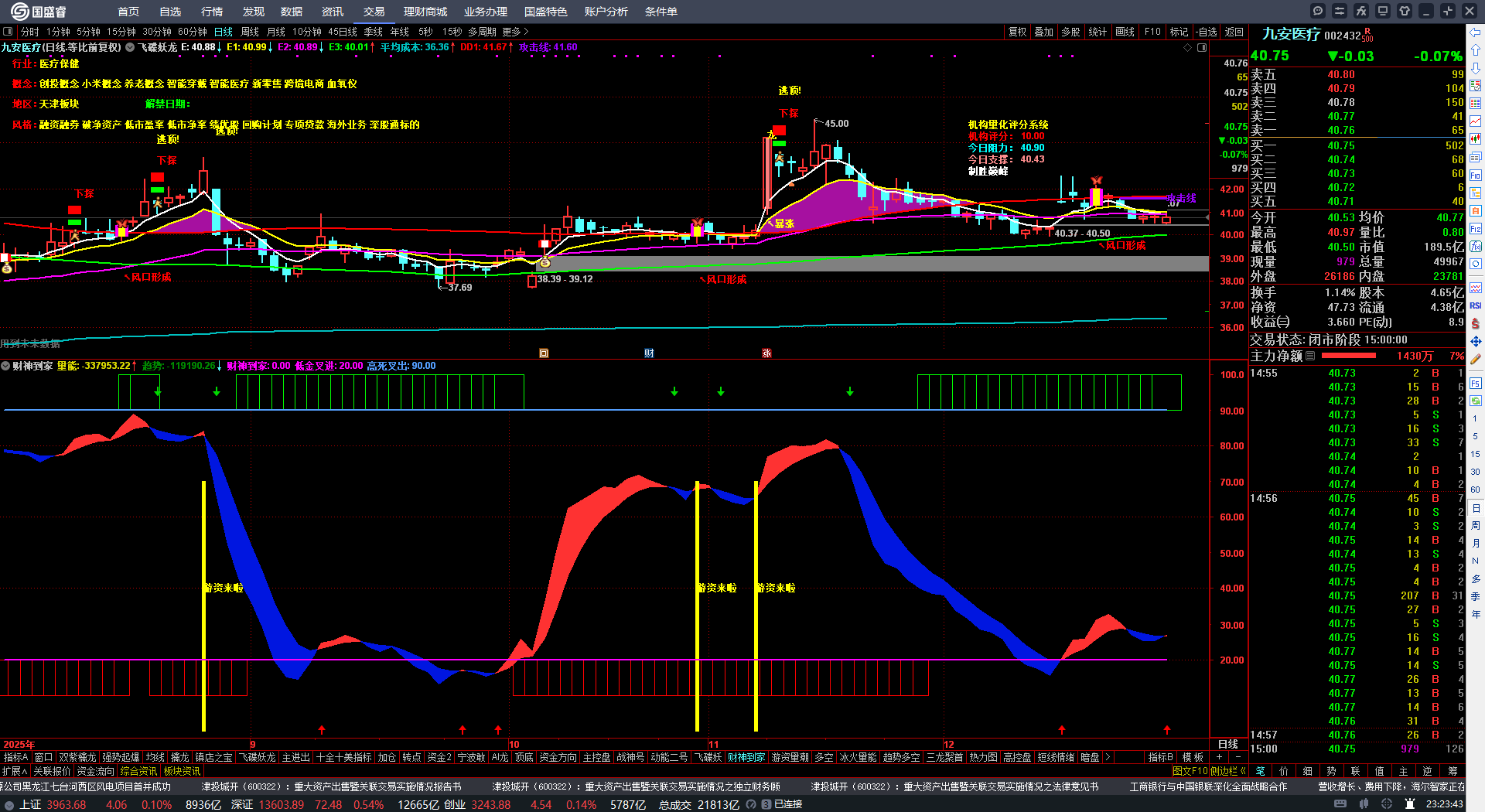
Task: Click the down-arrow next stock sidebar icon
Action: point(1476,68)
